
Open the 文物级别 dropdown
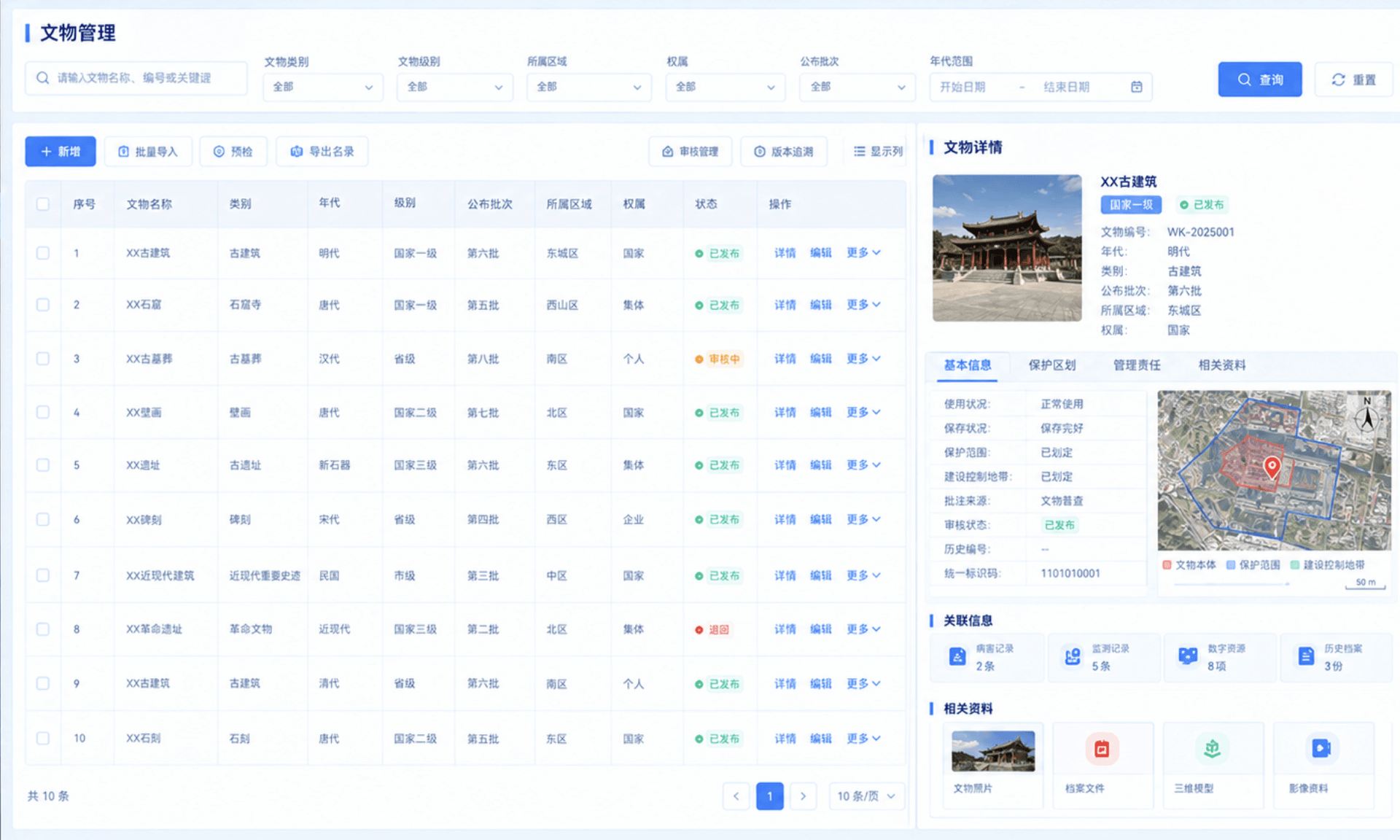455,87
